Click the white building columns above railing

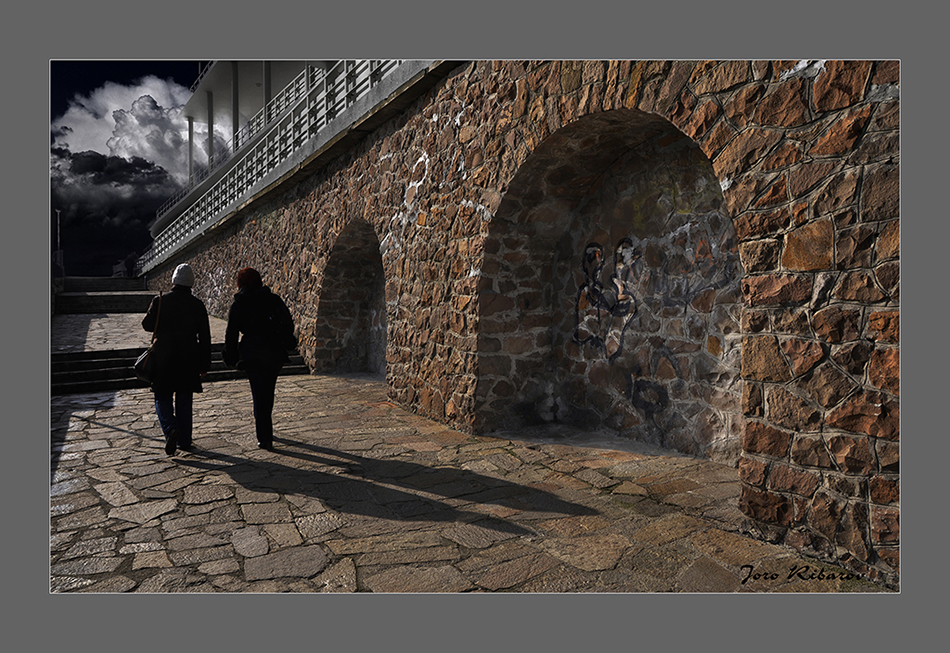tap(236, 98)
